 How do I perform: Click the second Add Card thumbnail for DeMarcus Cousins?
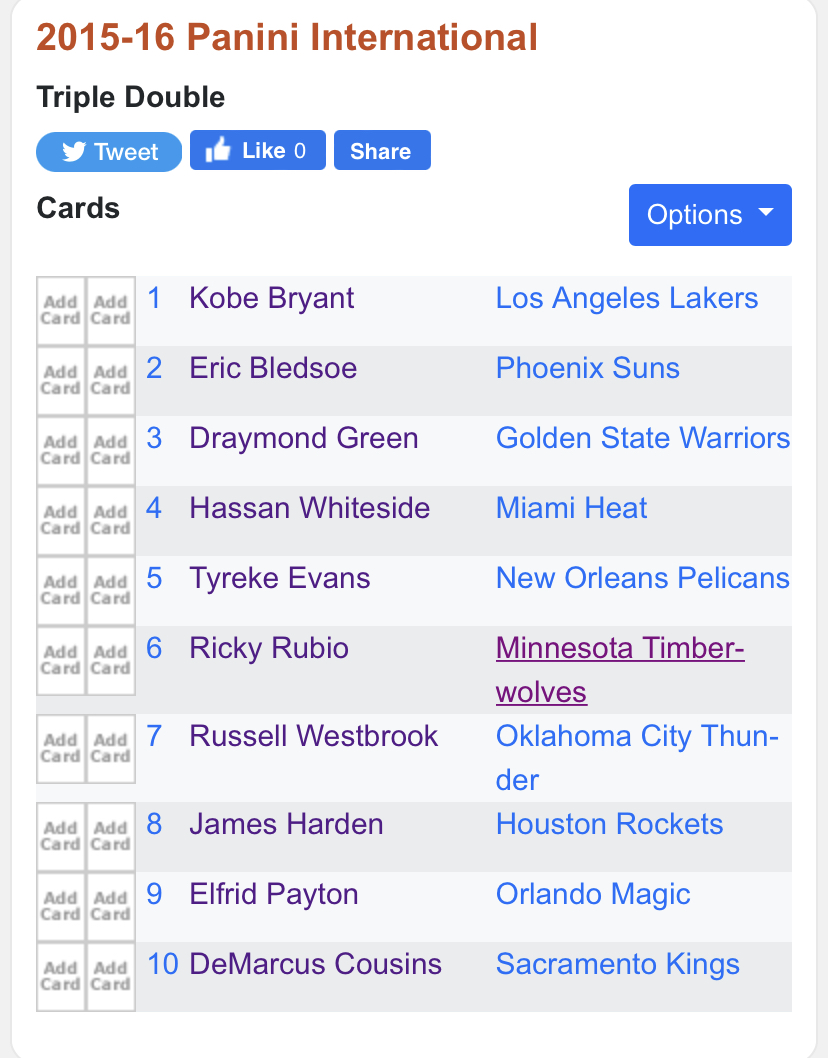coord(111,976)
